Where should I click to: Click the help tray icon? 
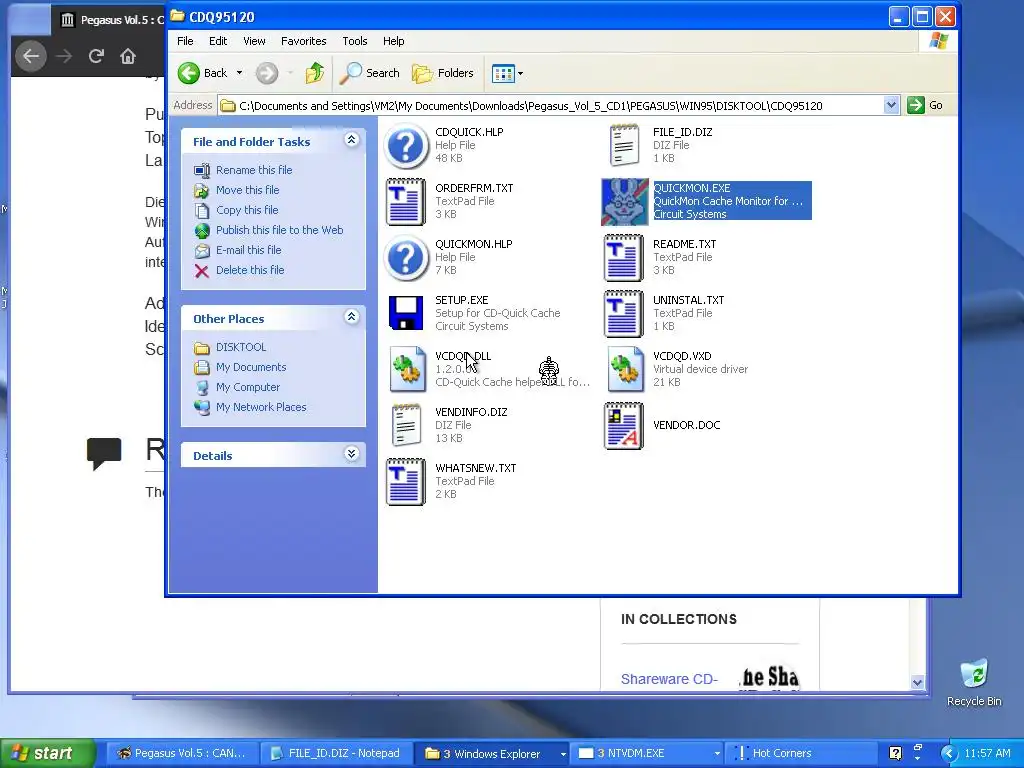click(x=895, y=753)
